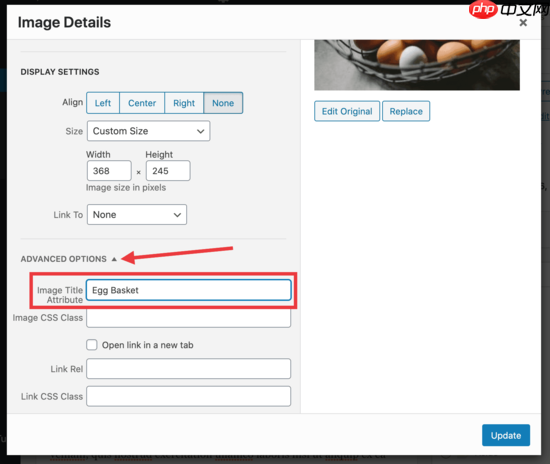
Task: Collapse the Advanced Options triangle
Action: tap(114, 259)
